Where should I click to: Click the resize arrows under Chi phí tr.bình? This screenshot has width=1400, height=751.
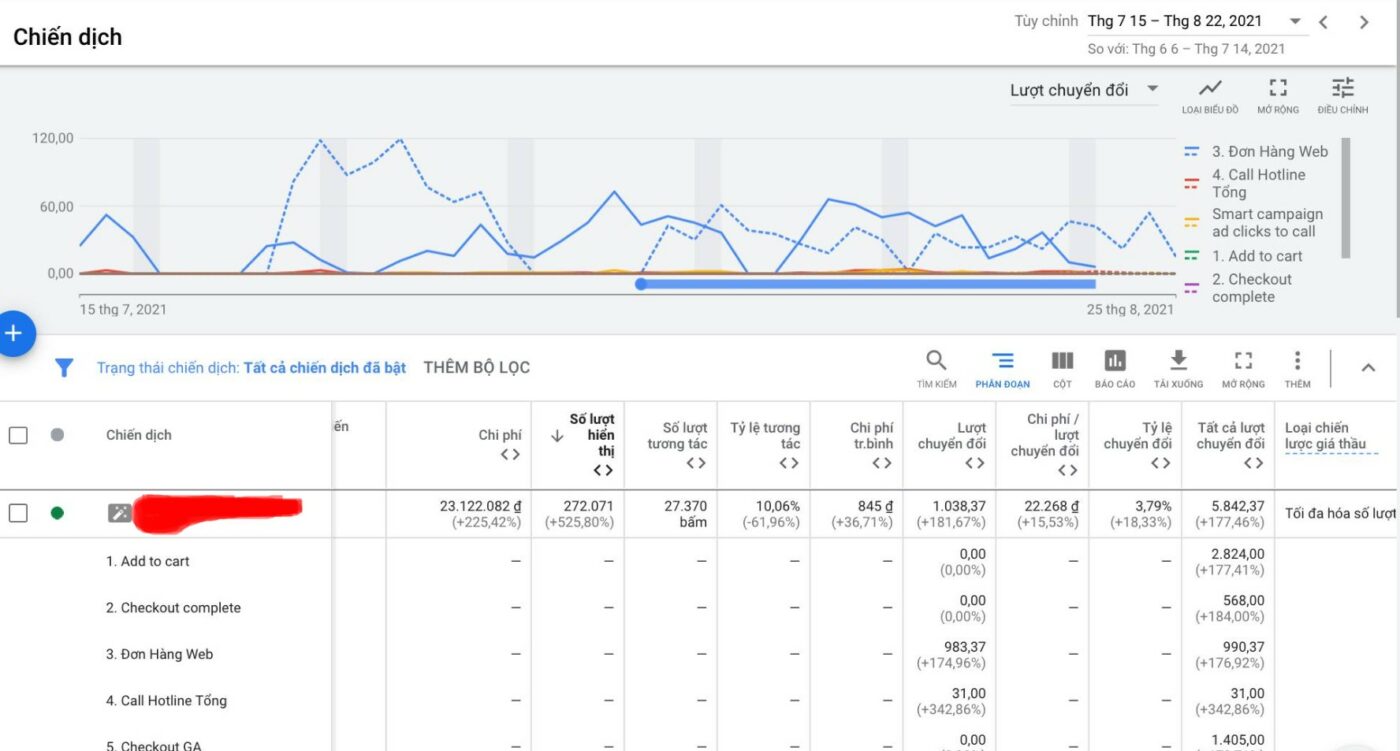881,463
